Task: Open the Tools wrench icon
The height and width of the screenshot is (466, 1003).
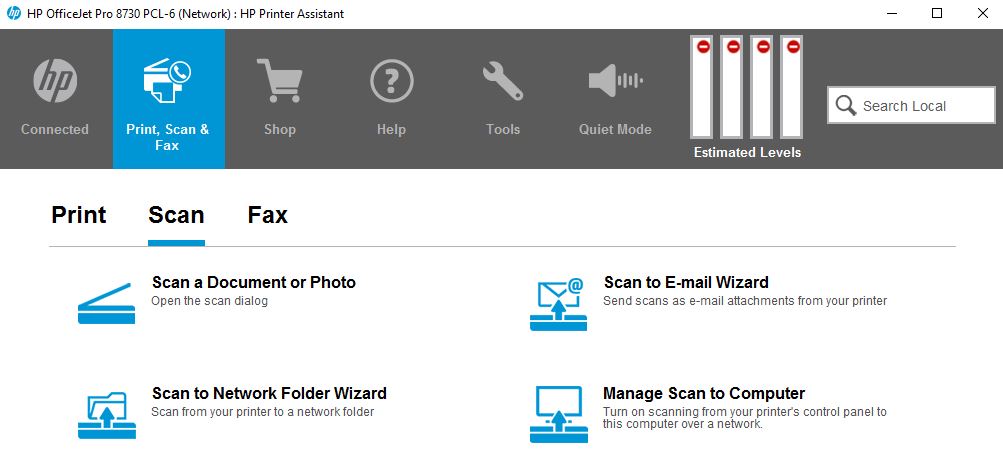Action: click(503, 81)
